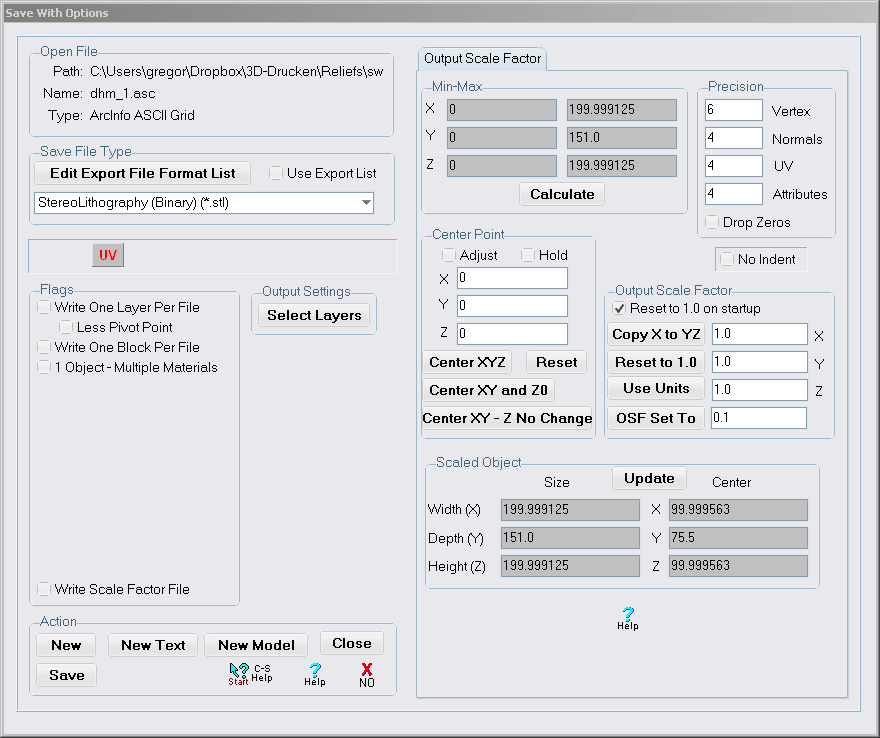
Task: Uncheck Reset to 1.0 on startup
Action: tap(621, 309)
